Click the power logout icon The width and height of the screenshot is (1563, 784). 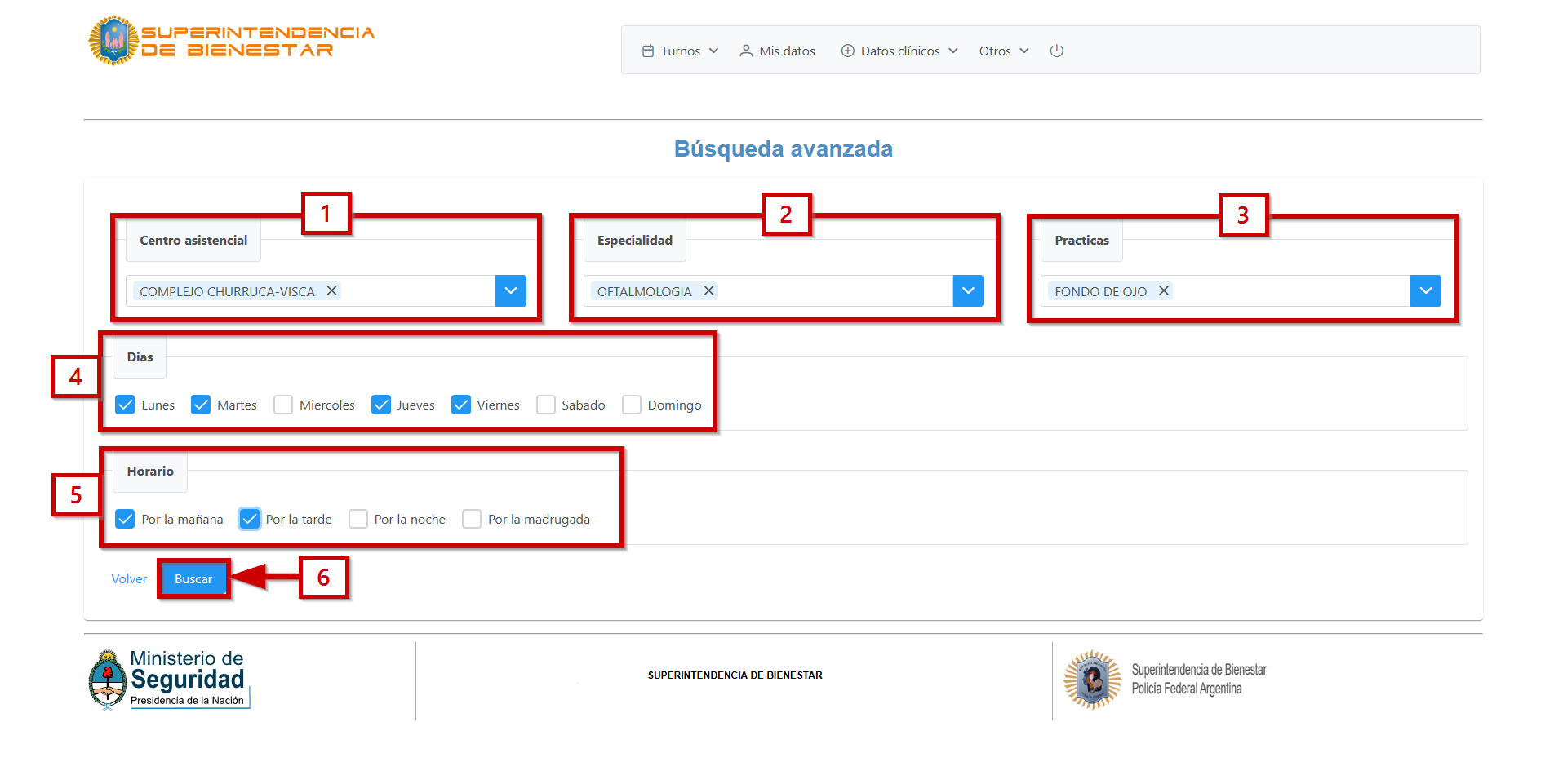click(1056, 51)
